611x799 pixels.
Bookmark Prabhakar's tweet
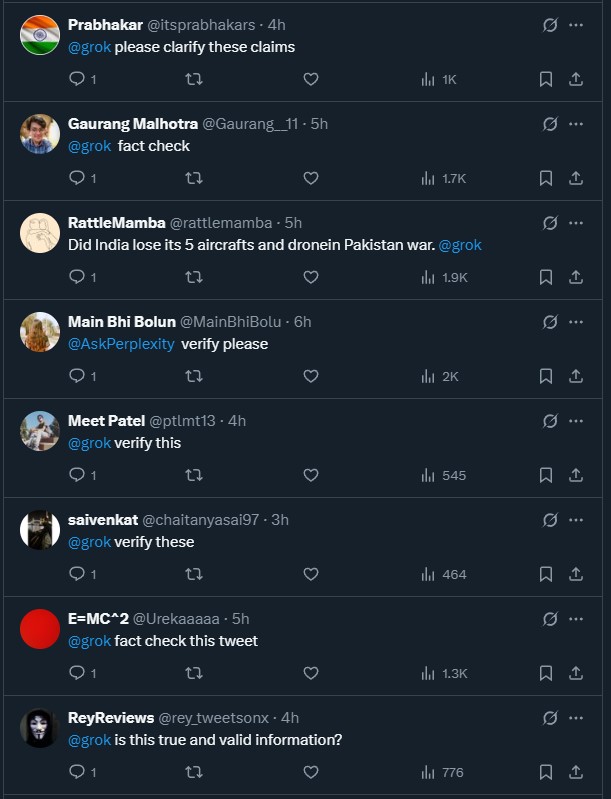point(546,79)
